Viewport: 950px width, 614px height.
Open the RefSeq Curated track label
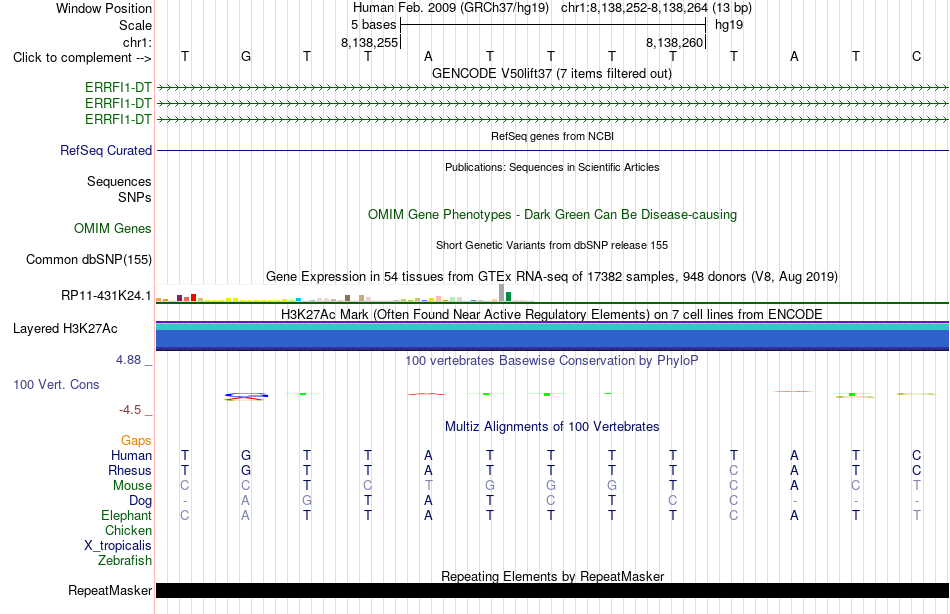[106, 150]
